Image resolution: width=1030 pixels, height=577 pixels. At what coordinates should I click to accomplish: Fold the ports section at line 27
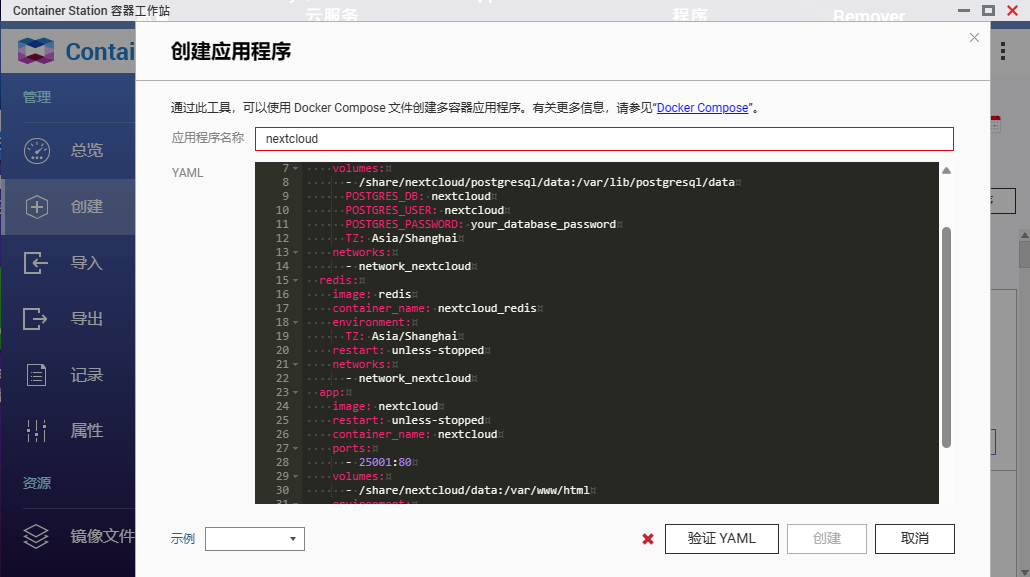(298, 449)
